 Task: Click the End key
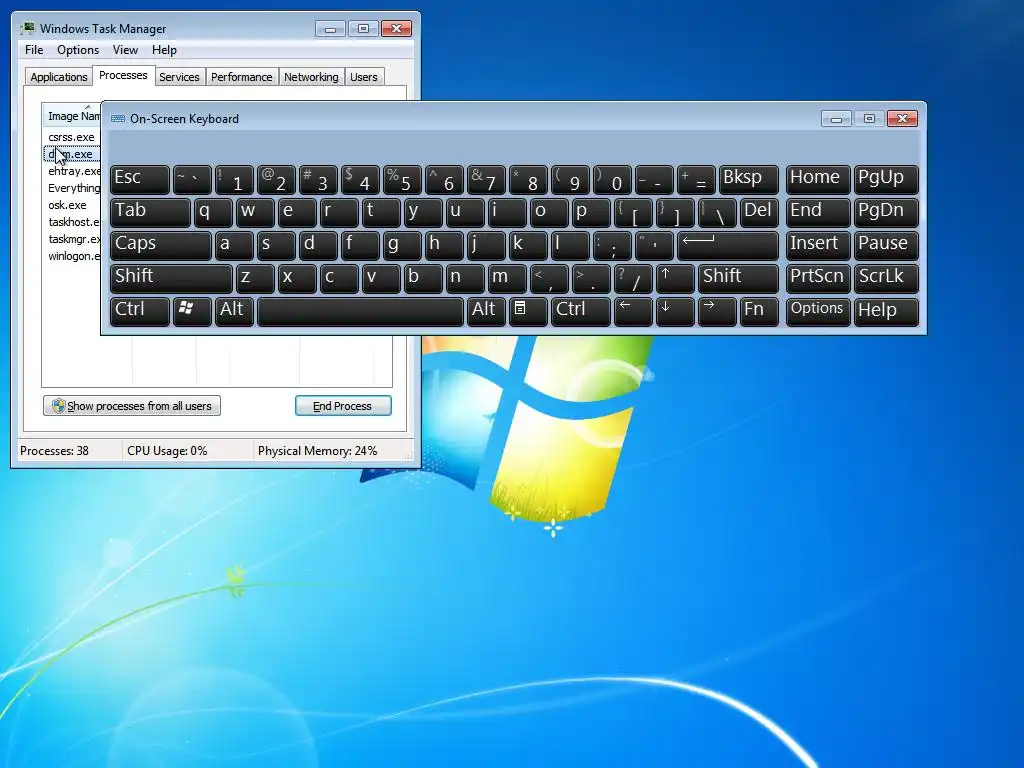pyautogui.click(x=817, y=212)
